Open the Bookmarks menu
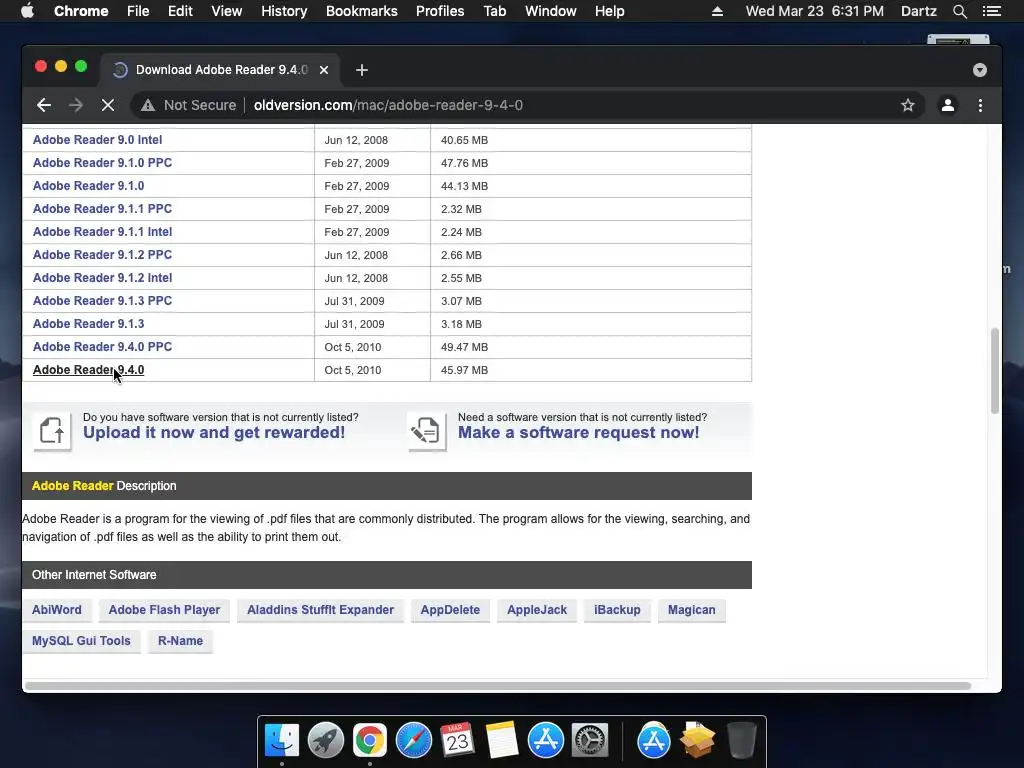1024x768 pixels. [362, 11]
